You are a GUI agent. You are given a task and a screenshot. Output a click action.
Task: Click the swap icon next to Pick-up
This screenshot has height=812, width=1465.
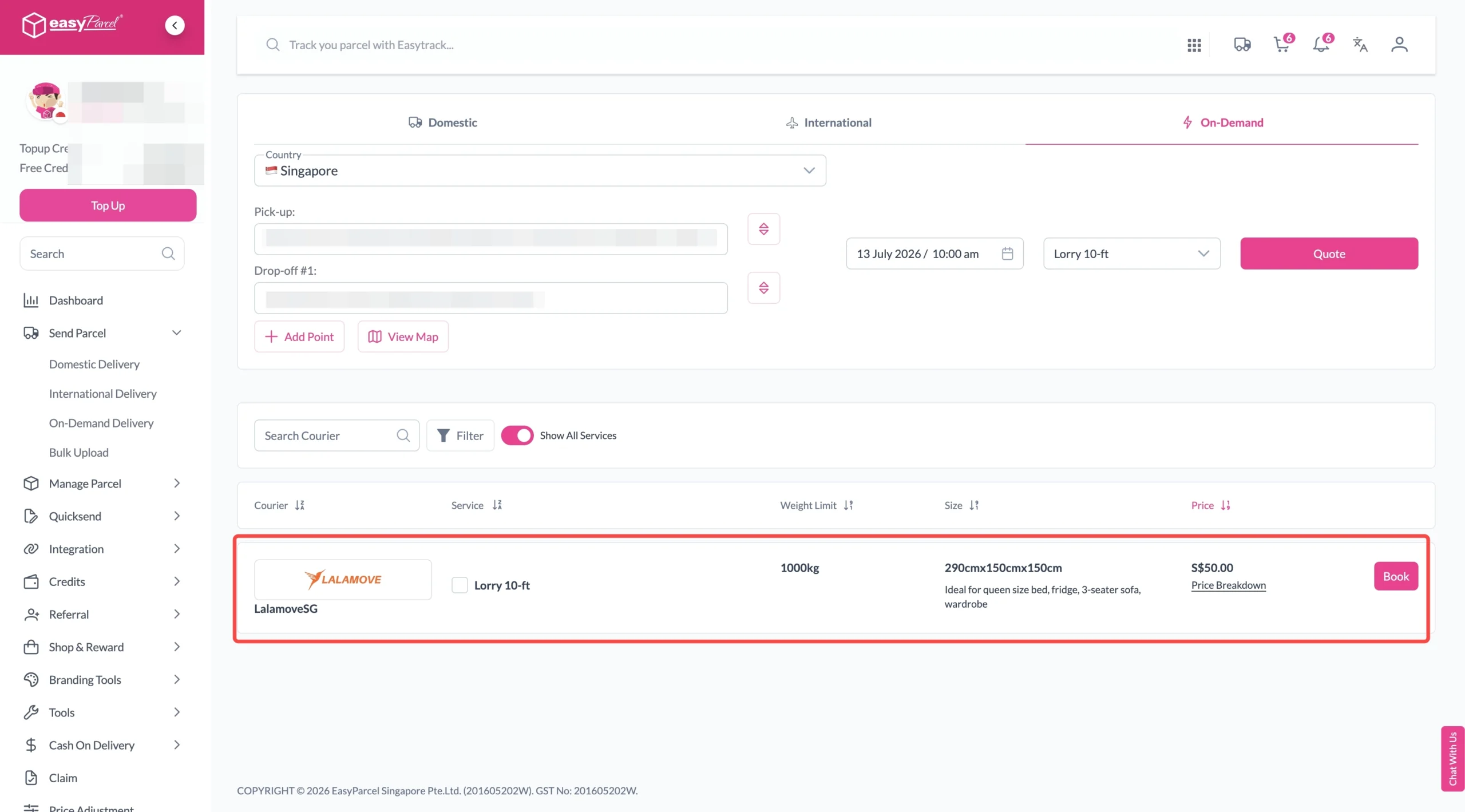763,229
